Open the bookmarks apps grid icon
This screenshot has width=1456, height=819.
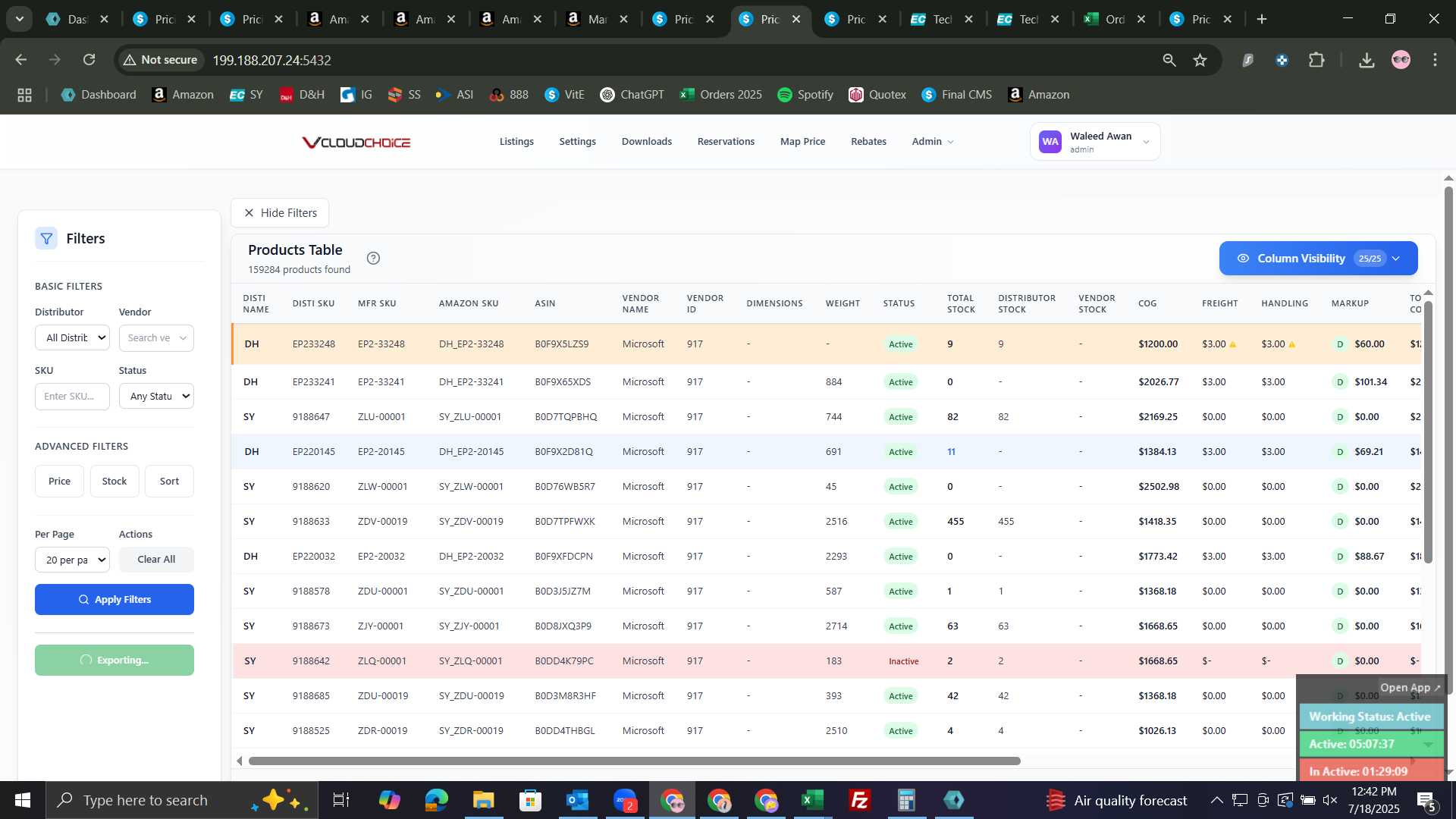click(24, 95)
